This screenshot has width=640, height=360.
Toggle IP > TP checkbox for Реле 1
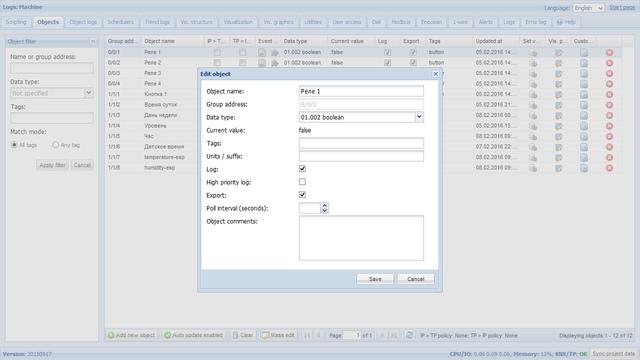pos(217,53)
